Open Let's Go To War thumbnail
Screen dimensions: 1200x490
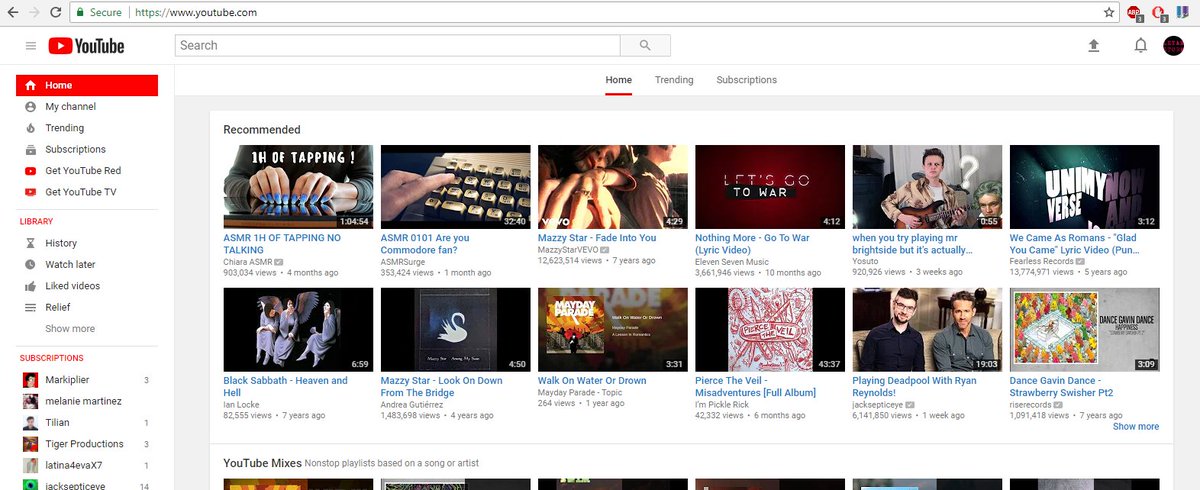pos(770,187)
